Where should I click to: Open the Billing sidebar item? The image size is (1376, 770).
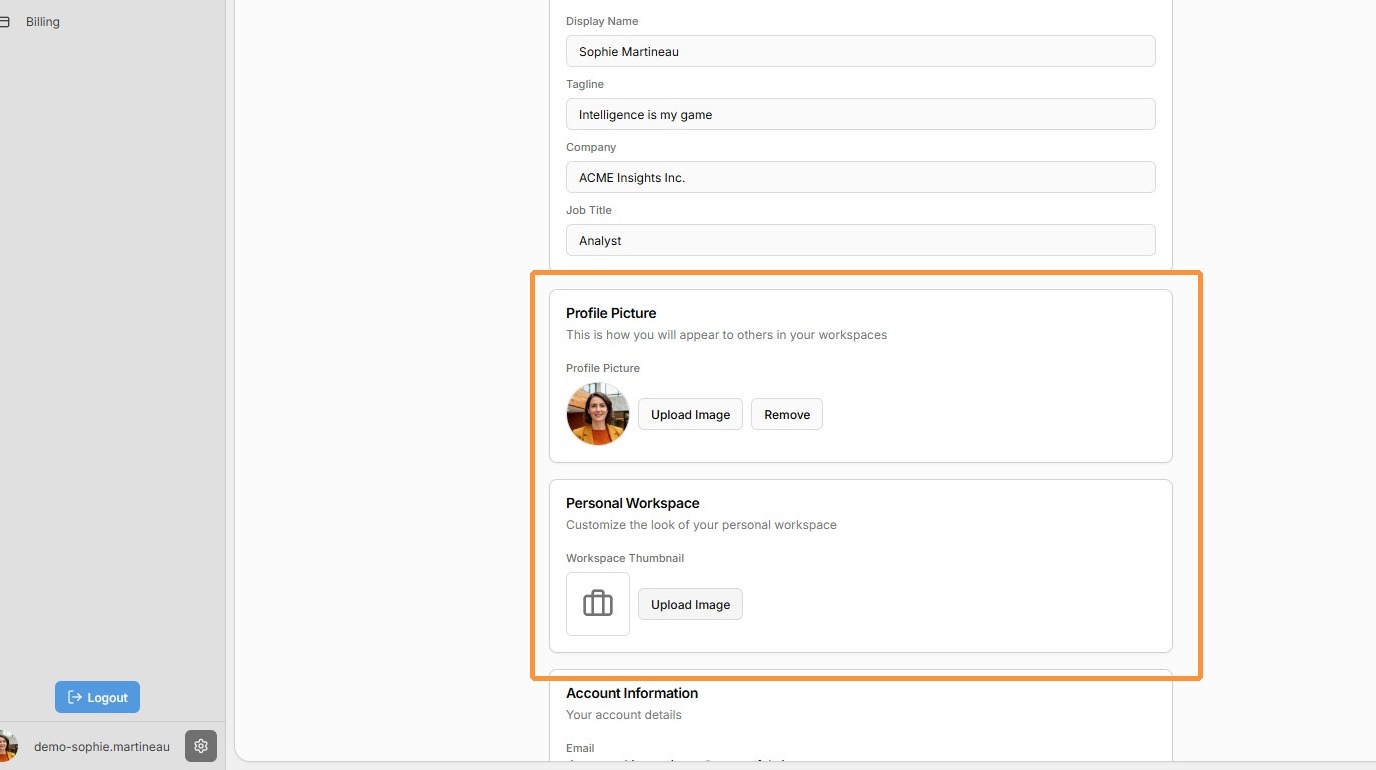click(43, 22)
